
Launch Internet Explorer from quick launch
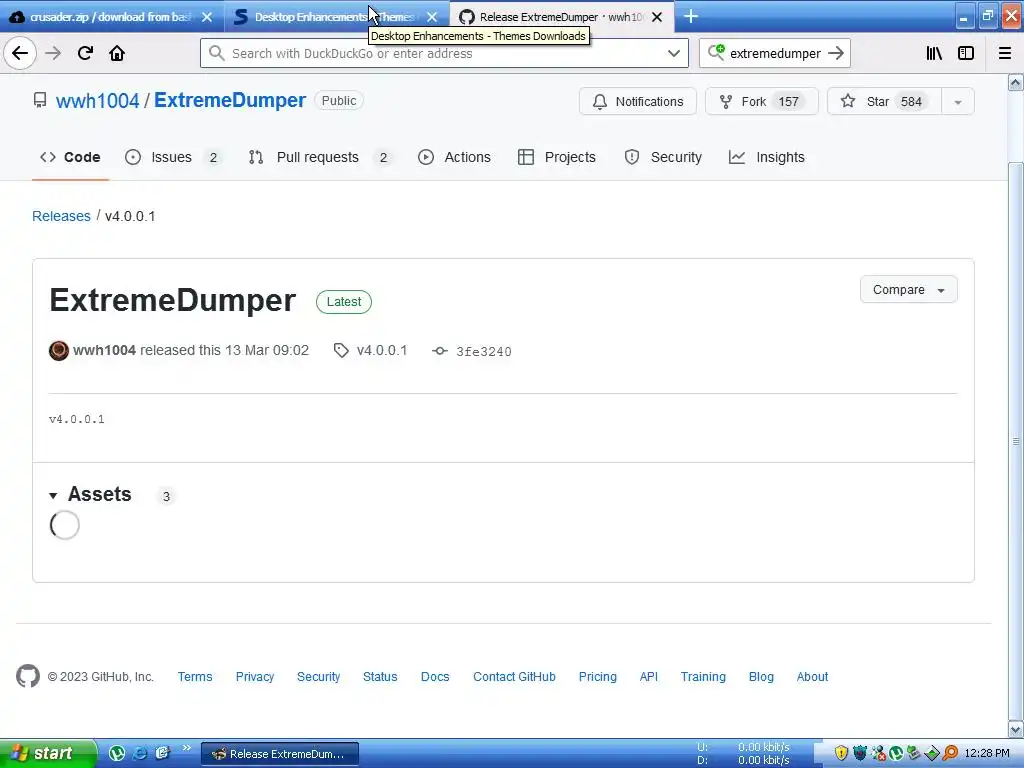(x=140, y=753)
